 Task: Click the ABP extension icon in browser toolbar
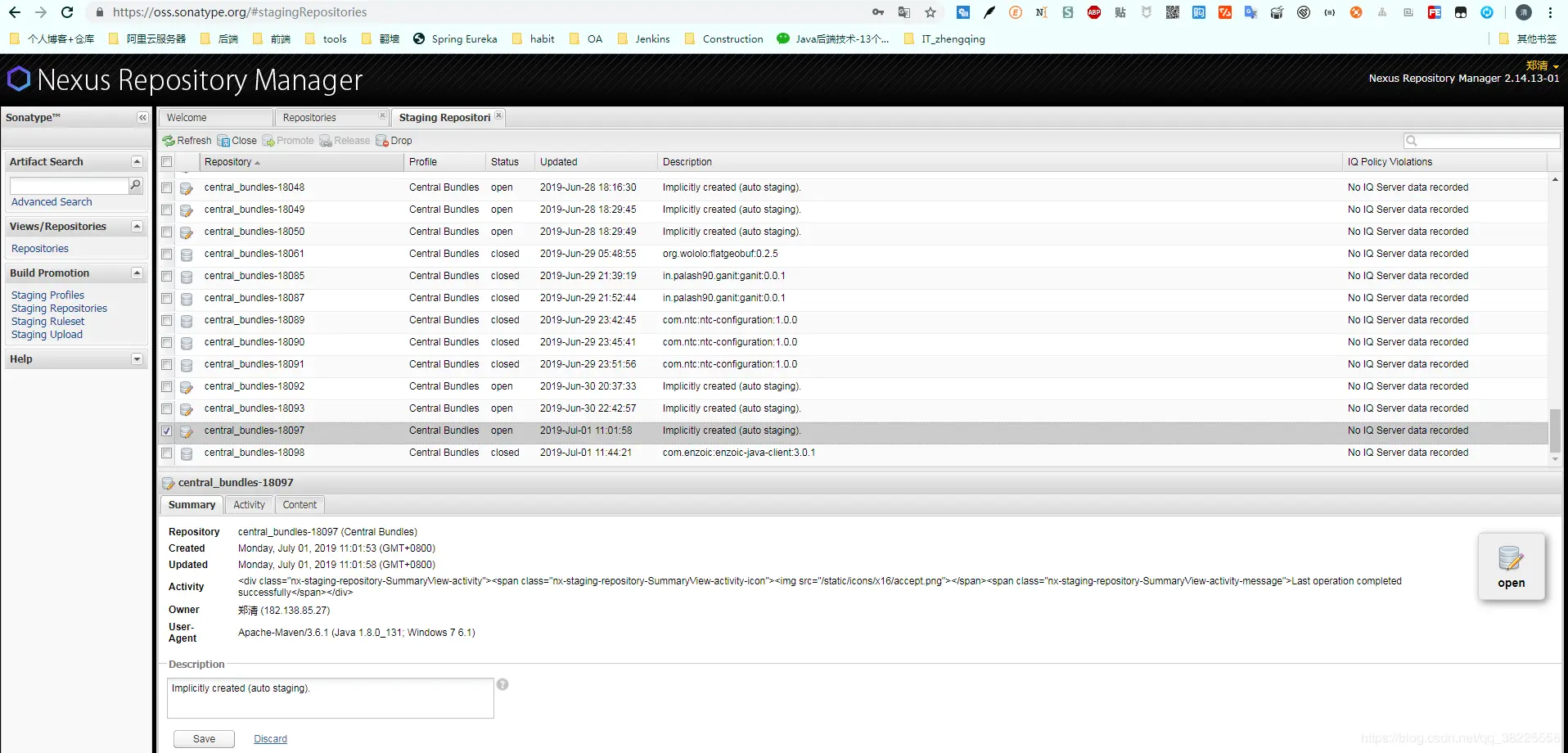click(x=1094, y=12)
